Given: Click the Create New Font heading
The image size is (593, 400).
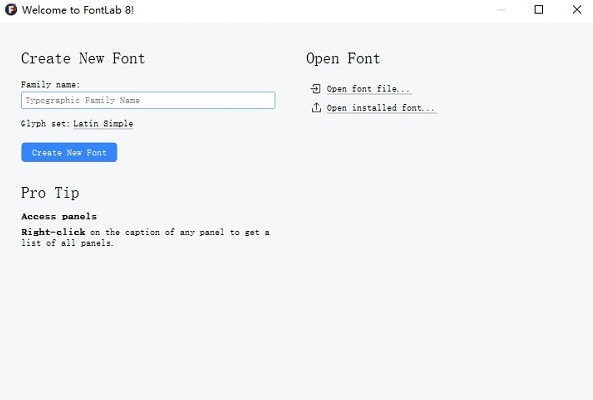Looking at the screenshot, I should (83, 59).
